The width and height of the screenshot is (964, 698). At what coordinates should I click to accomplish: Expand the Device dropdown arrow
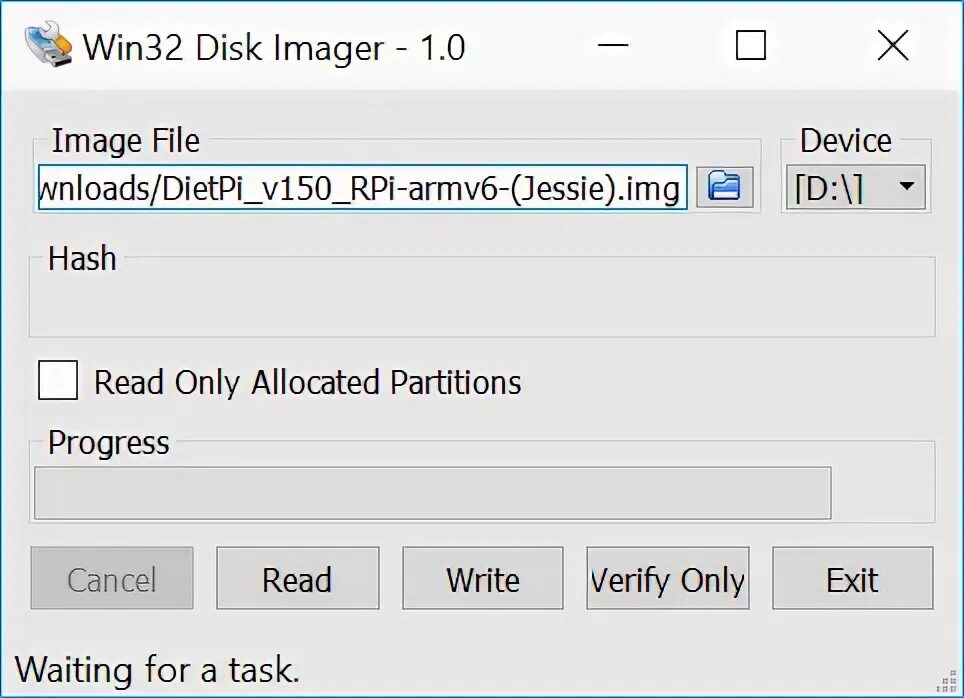tap(906, 186)
